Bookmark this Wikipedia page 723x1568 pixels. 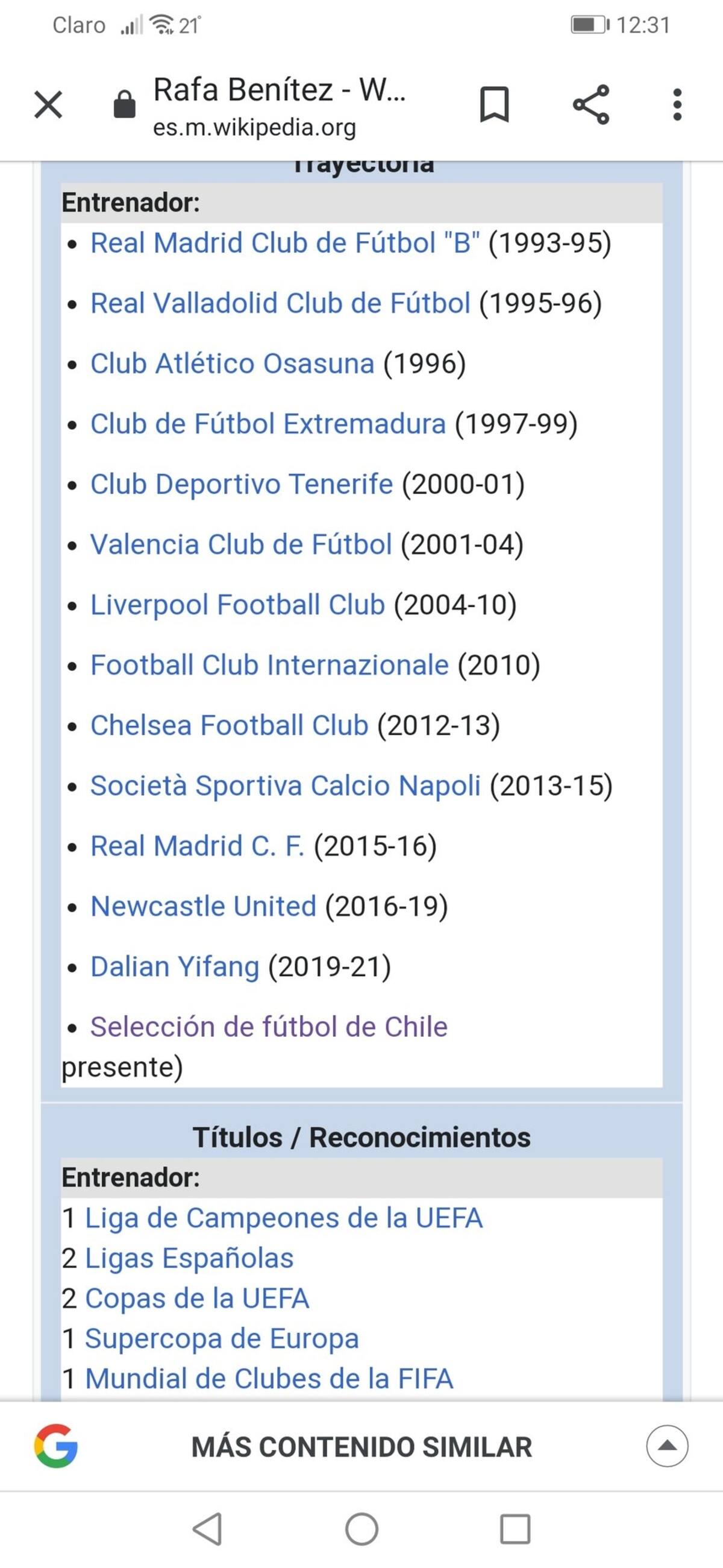coord(493,104)
